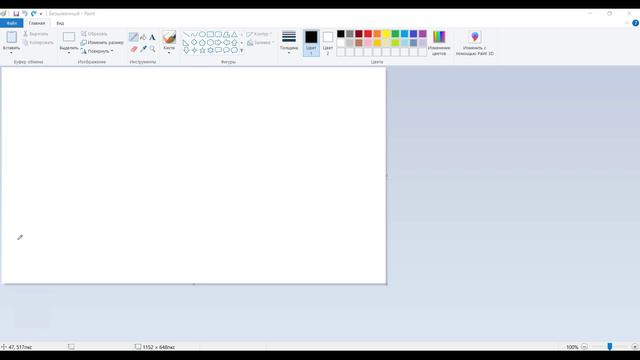Viewport: 640px width, 360px height.
Task: Open the Rotate (Повернуть) dropdown
Action: pos(97,51)
